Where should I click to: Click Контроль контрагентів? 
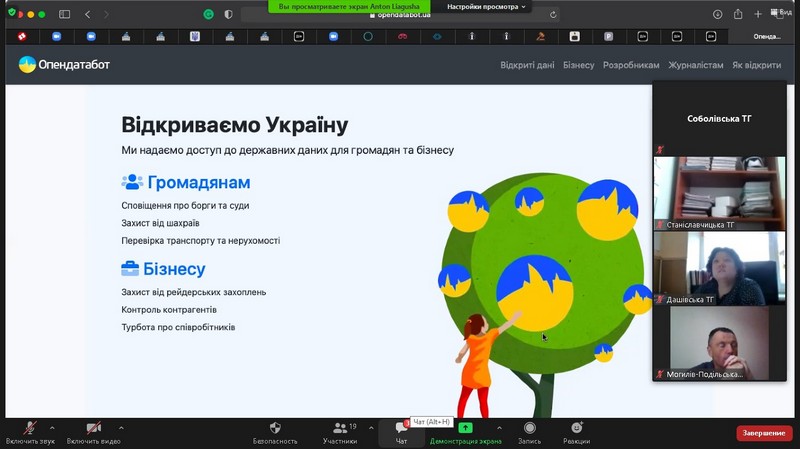169,310
